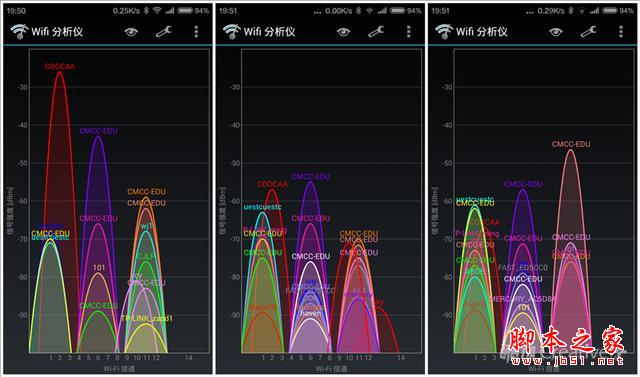
Task: Select the 'haven' network label in middle graph
Action: 311,313
